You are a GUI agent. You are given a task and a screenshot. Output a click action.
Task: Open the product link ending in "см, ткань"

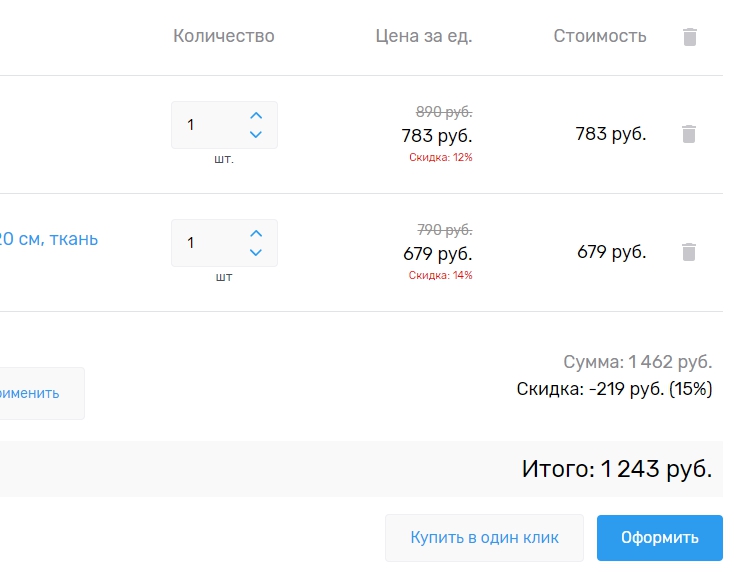pyautogui.click(x=48, y=239)
